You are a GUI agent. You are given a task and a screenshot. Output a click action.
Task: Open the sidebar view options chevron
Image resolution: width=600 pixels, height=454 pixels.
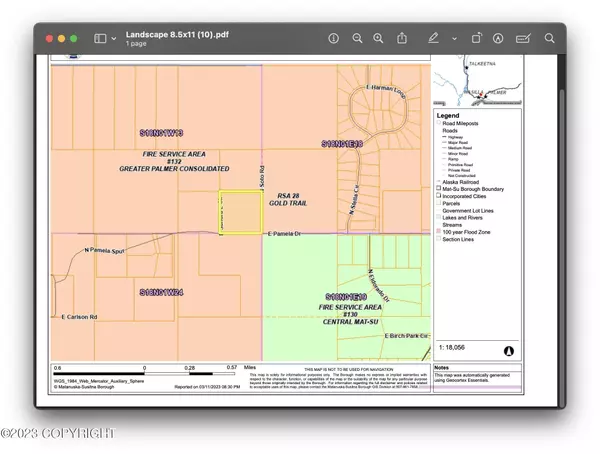(112, 38)
